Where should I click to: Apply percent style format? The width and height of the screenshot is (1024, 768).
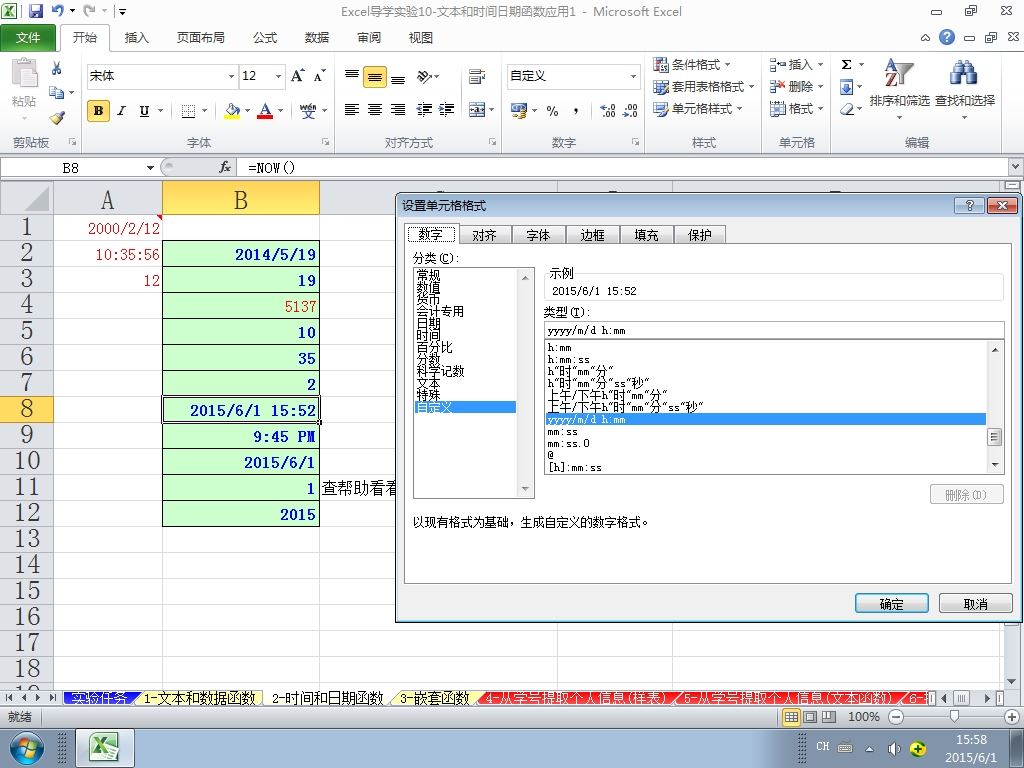pyautogui.click(x=552, y=110)
